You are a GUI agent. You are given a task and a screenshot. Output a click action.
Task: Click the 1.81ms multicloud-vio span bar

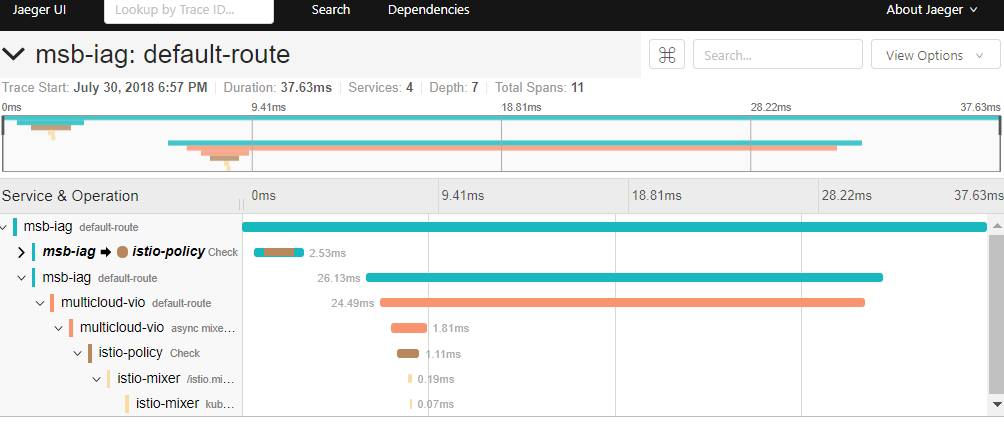point(409,328)
